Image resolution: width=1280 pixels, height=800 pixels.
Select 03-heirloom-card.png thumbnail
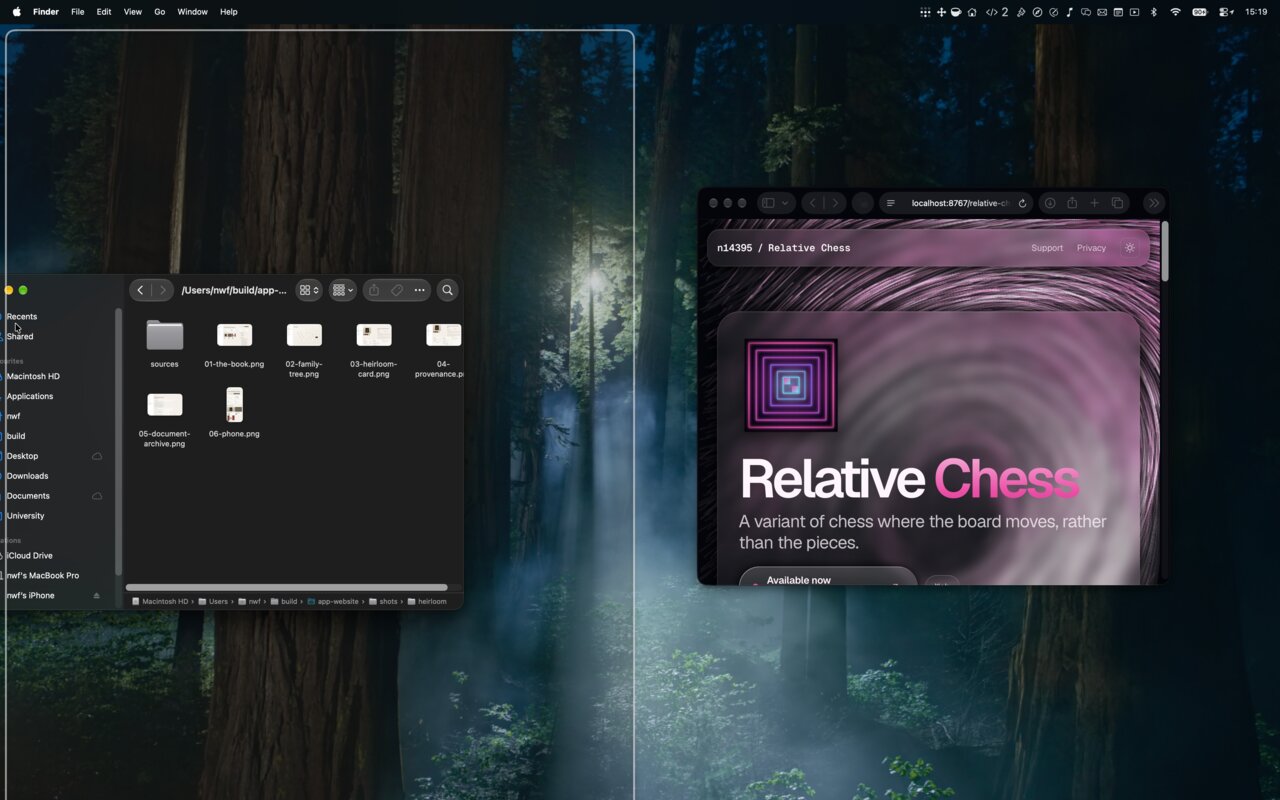click(374, 335)
